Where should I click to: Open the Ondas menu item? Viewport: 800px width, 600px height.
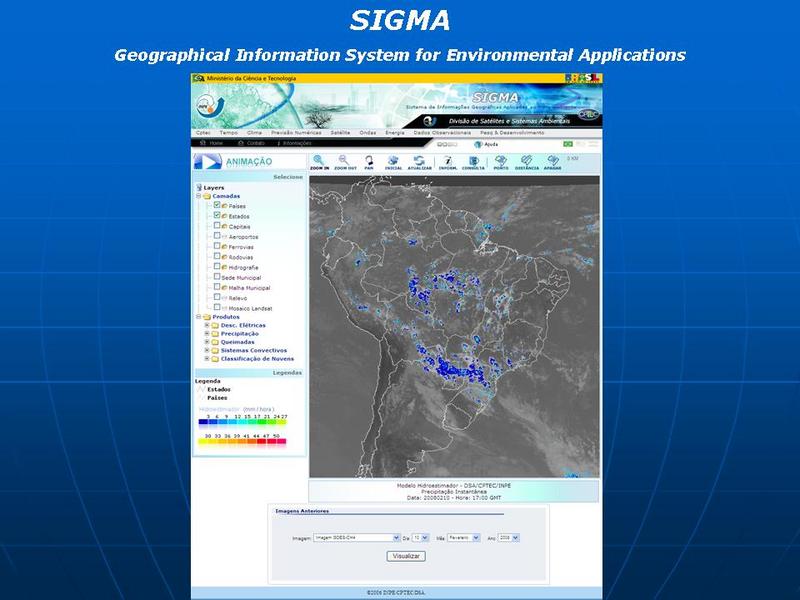tap(367, 133)
